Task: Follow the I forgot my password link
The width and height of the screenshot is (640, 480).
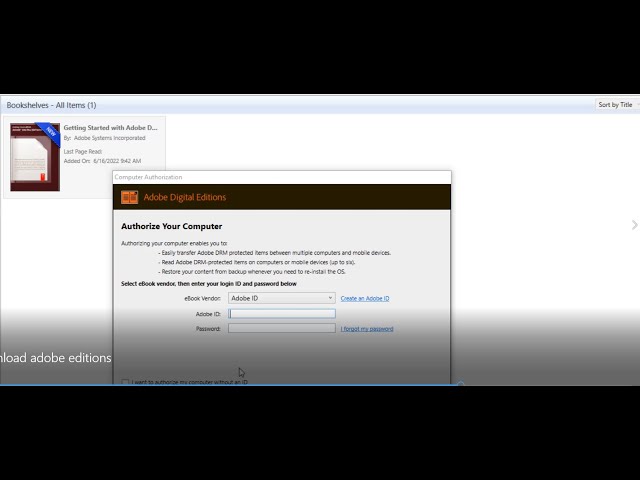Action: [367, 329]
